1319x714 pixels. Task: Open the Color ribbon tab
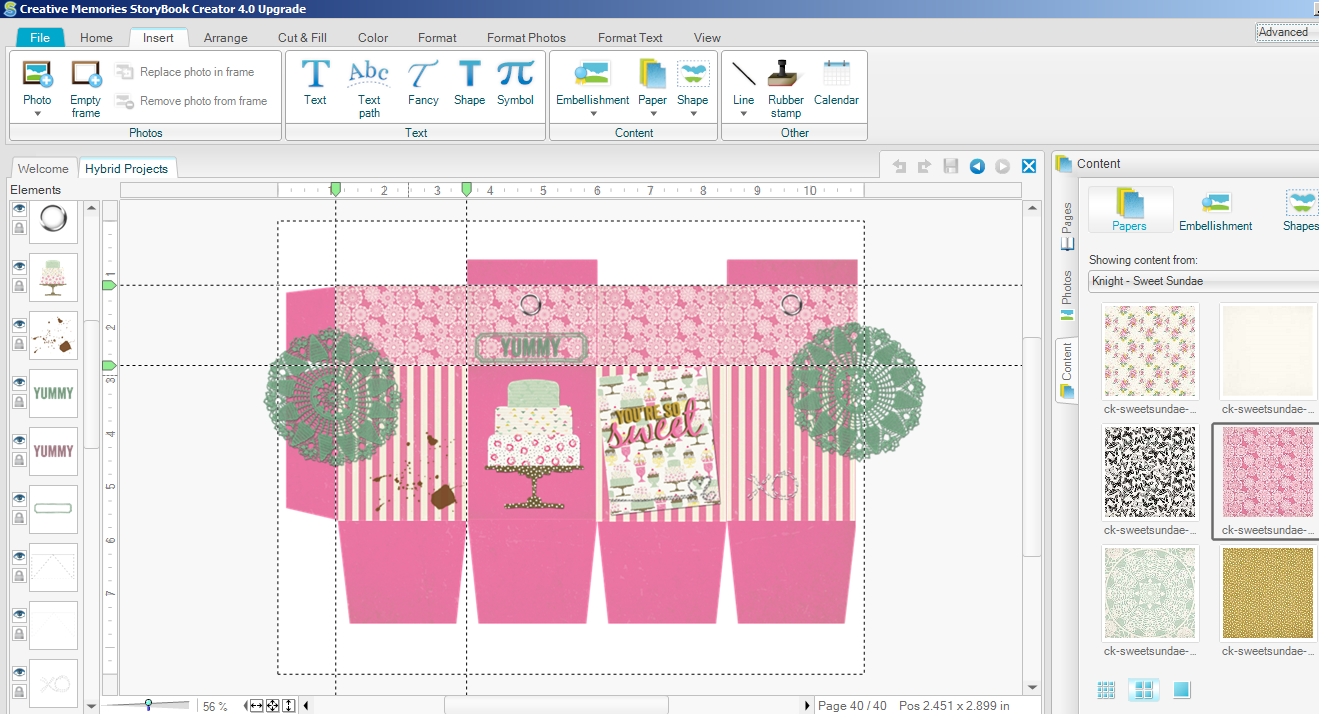coord(373,38)
